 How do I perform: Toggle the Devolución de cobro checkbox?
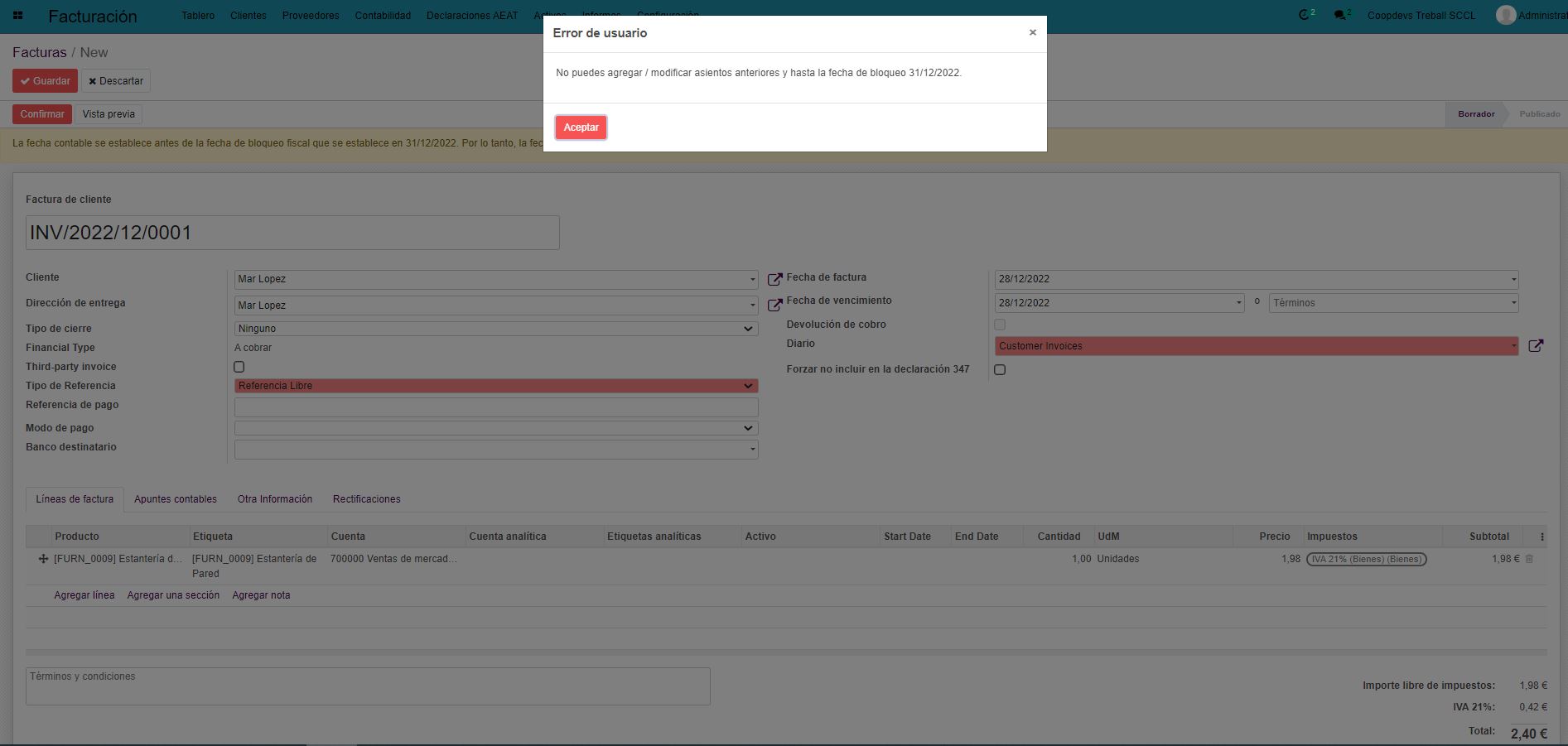[x=1000, y=325]
